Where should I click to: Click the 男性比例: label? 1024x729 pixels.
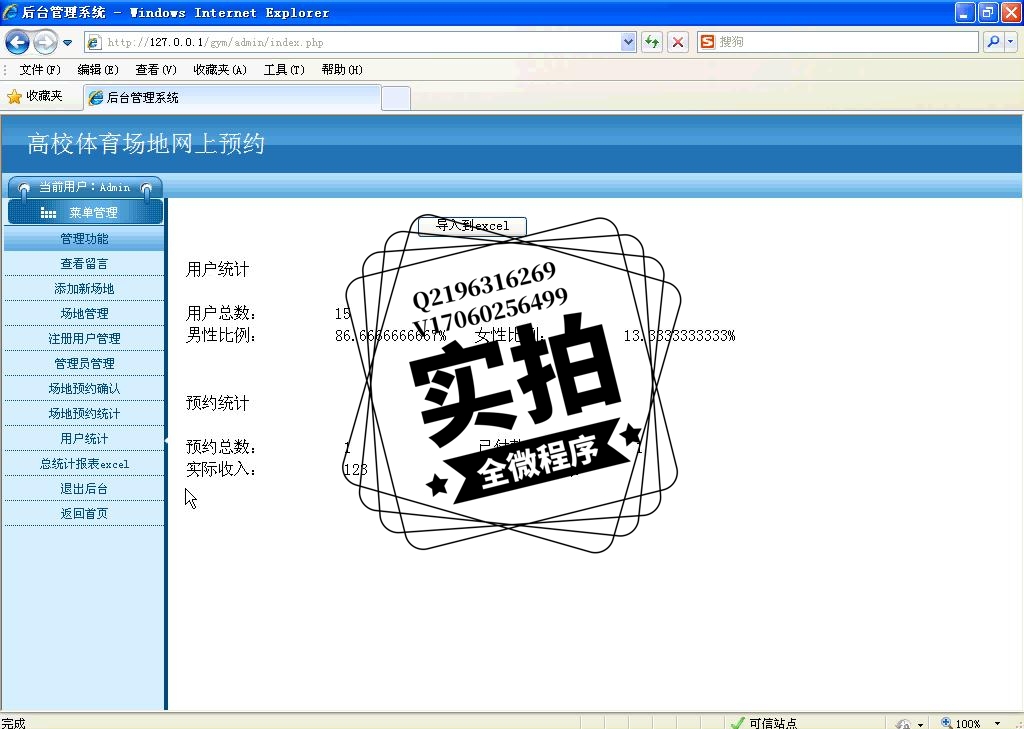click(x=221, y=335)
